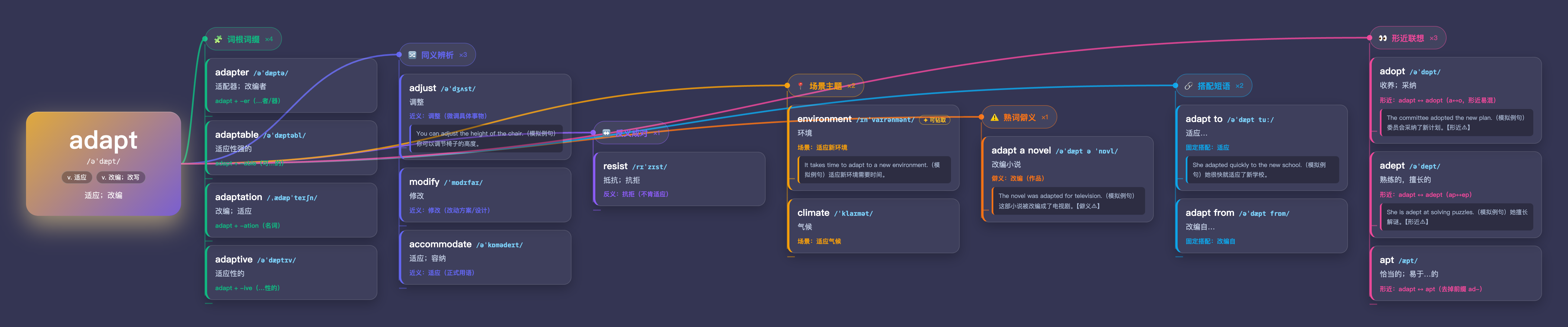1568x327 pixels.
Task: Select the 'adjust' synonym card
Action: click(485, 117)
